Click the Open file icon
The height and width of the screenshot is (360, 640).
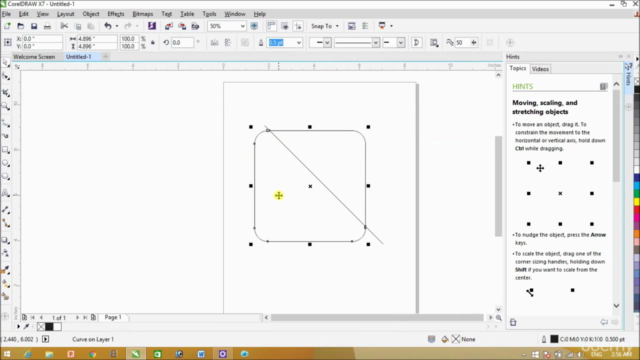point(20,26)
